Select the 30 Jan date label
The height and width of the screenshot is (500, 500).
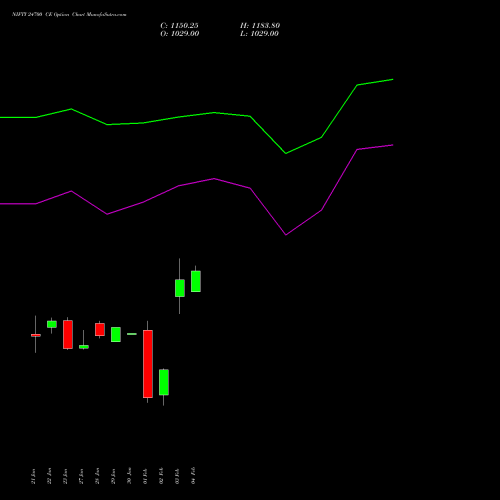(129, 476)
